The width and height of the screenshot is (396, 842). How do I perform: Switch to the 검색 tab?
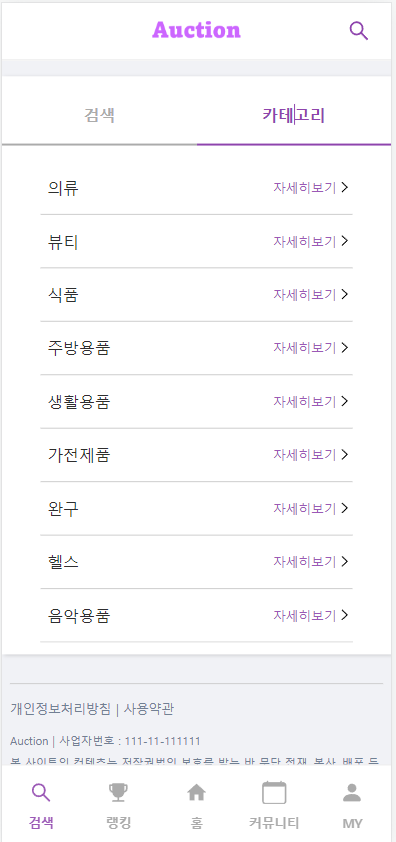coord(99,115)
